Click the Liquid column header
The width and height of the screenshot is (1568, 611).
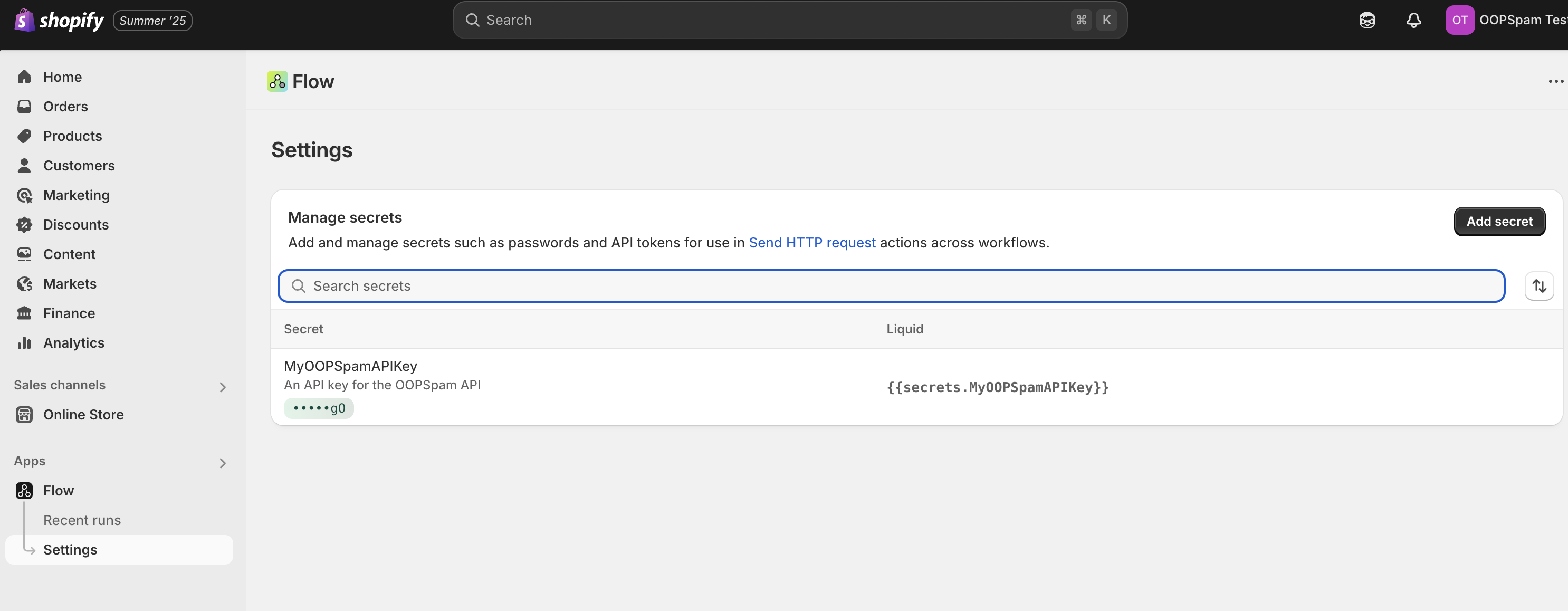click(904, 329)
